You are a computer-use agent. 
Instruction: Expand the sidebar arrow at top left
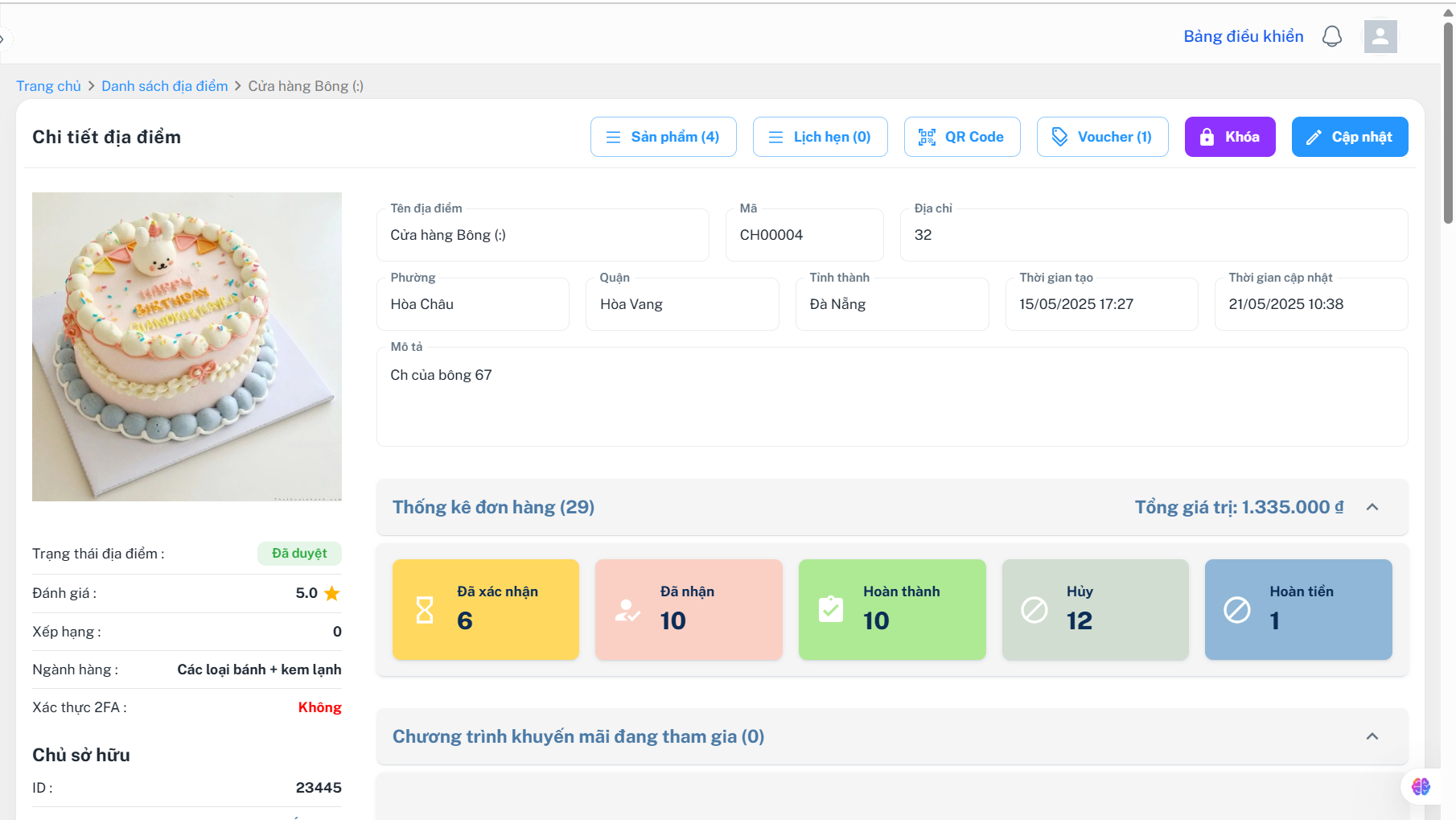point(2,38)
